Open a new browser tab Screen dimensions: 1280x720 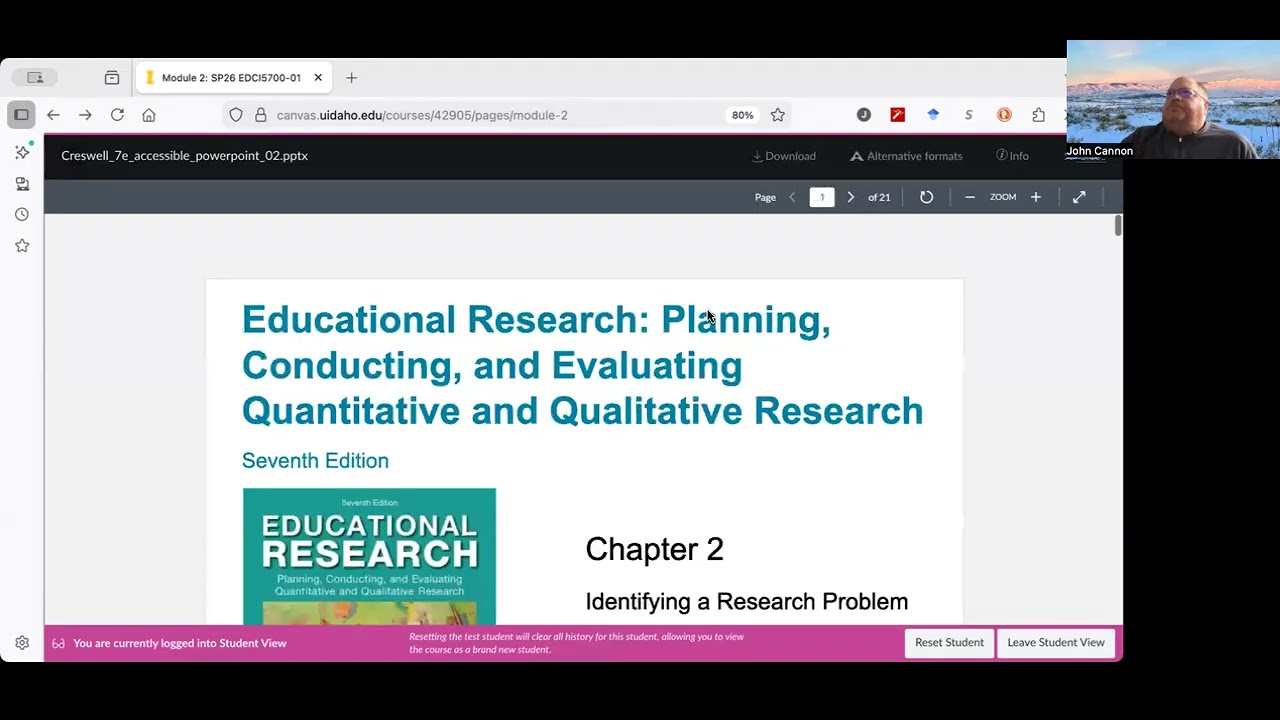pos(351,78)
